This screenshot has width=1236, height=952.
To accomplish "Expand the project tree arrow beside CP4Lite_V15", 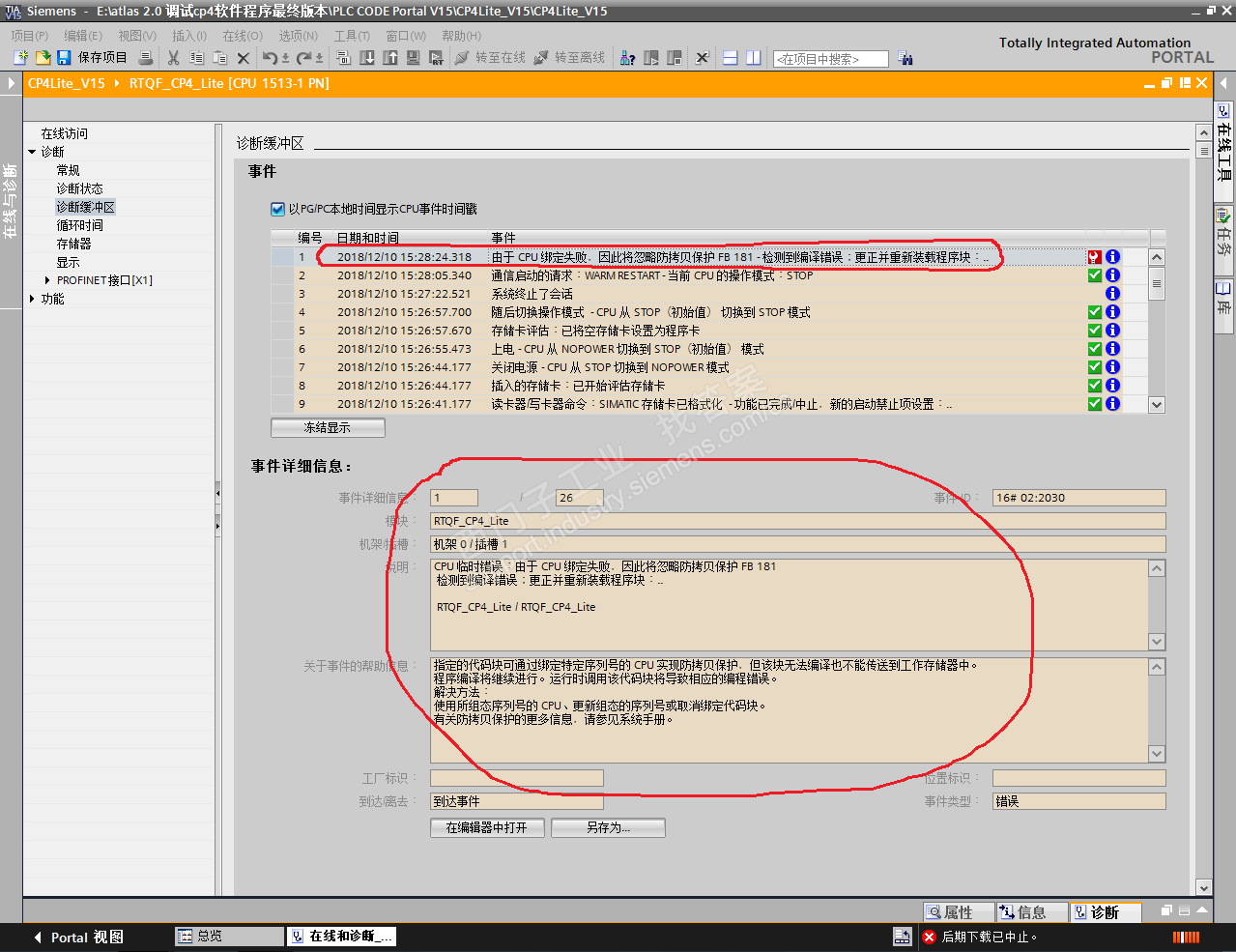I will point(12,83).
